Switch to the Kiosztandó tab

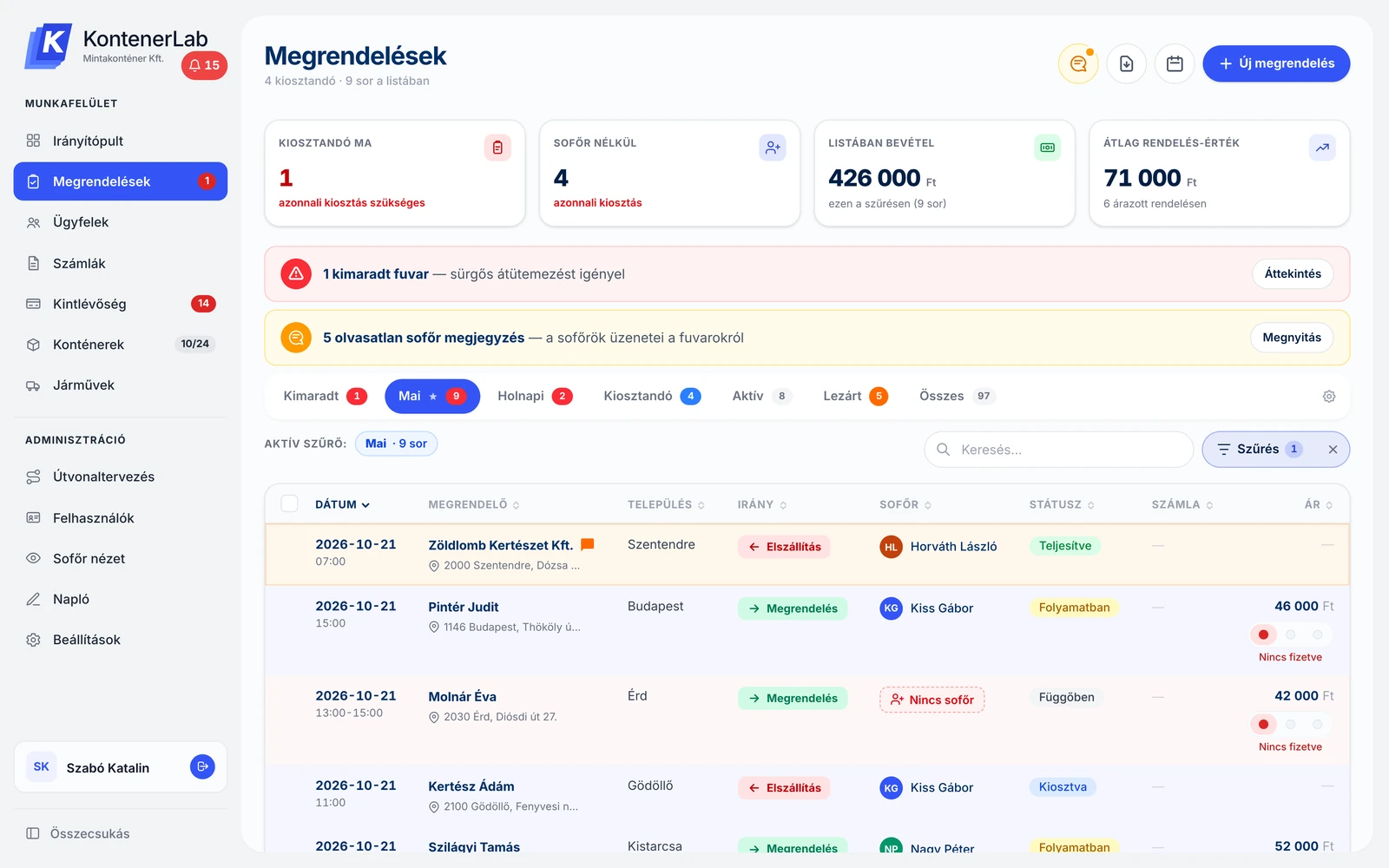click(x=652, y=397)
